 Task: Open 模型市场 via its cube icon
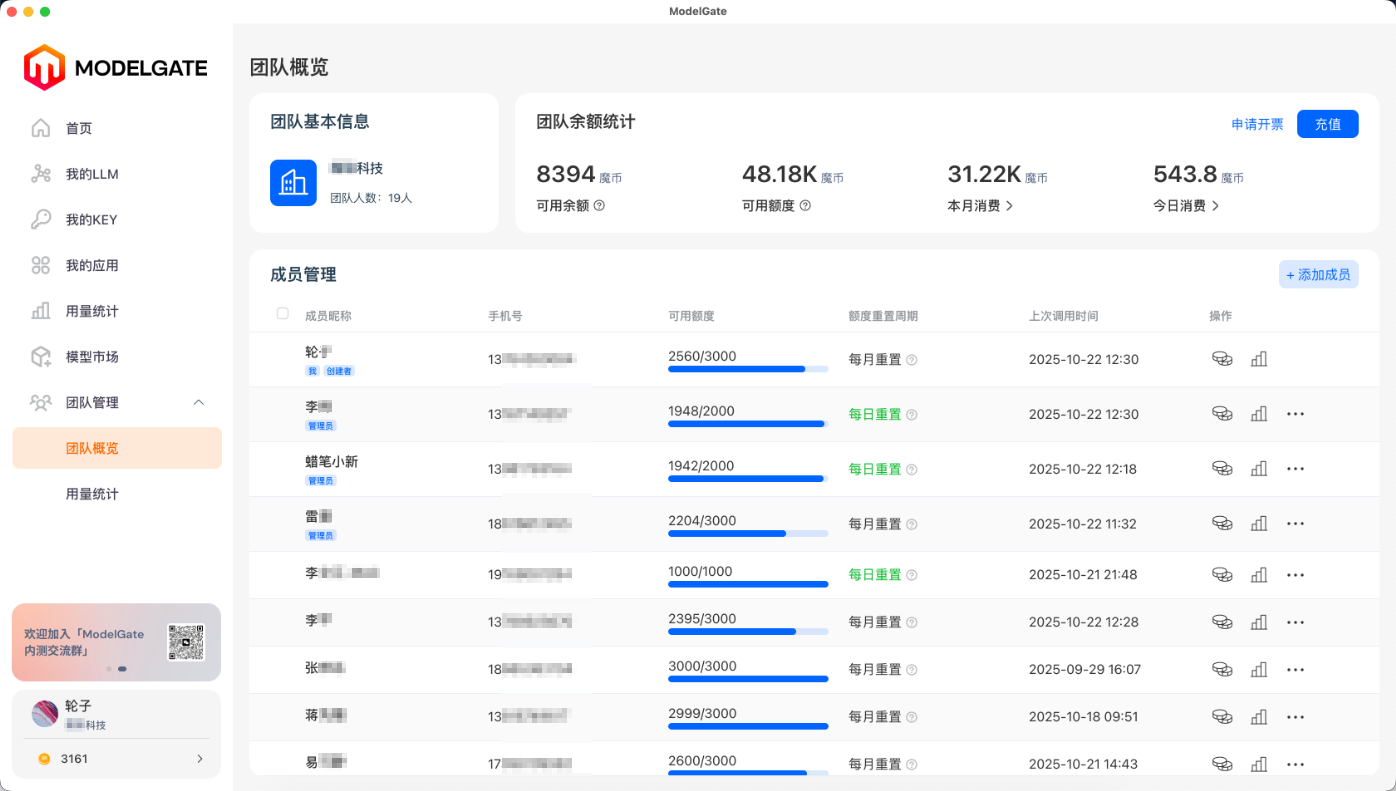(x=40, y=356)
